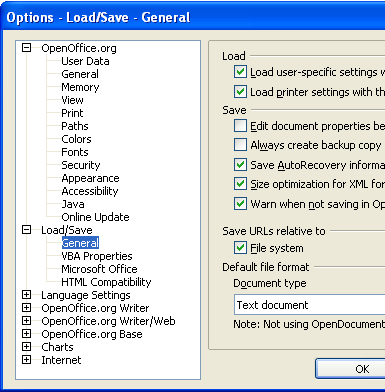Select the OpenOffice.org root label
This screenshot has height=392, width=385.
tap(79, 48)
